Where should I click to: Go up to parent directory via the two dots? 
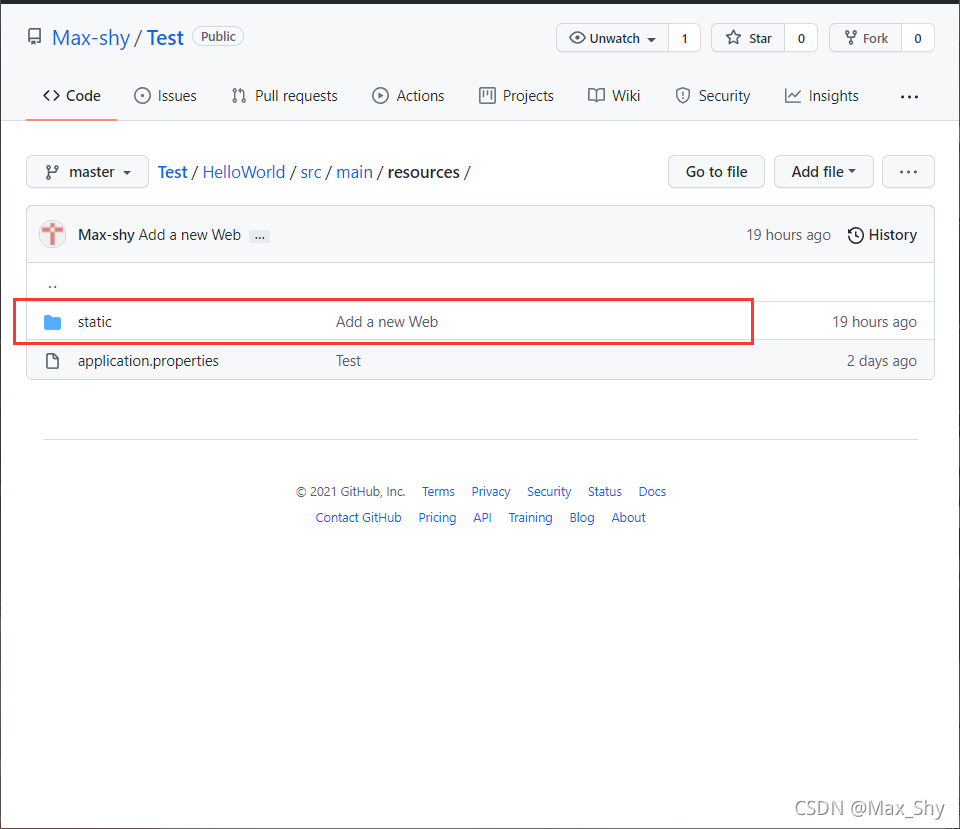[53, 285]
